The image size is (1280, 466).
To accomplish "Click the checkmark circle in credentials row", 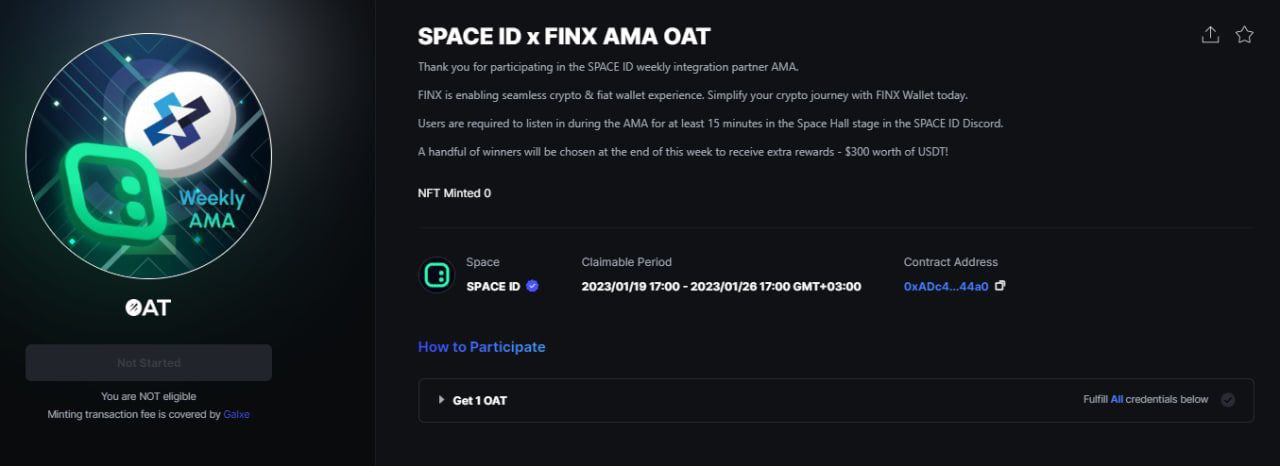I will pyautogui.click(x=1228, y=400).
